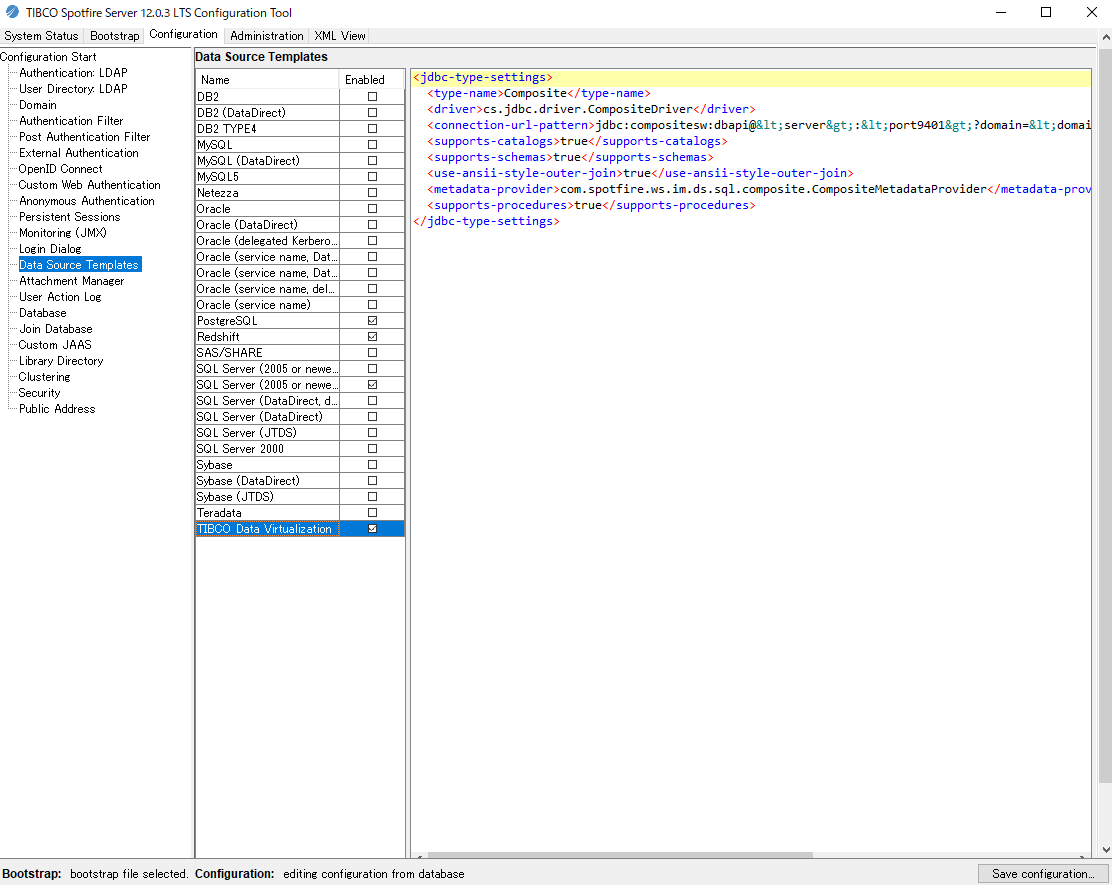The image size is (1112, 885).
Task: Enable the Teradata template checkbox
Action: click(x=372, y=513)
